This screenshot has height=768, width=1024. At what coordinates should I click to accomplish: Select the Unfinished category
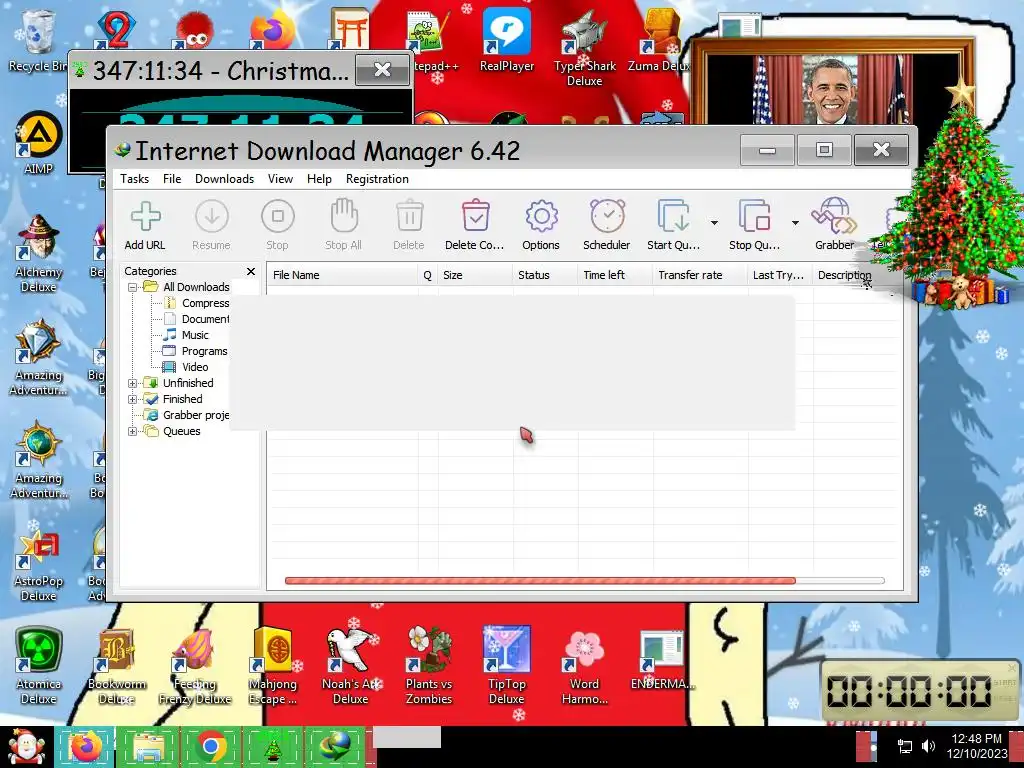pos(188,383)
